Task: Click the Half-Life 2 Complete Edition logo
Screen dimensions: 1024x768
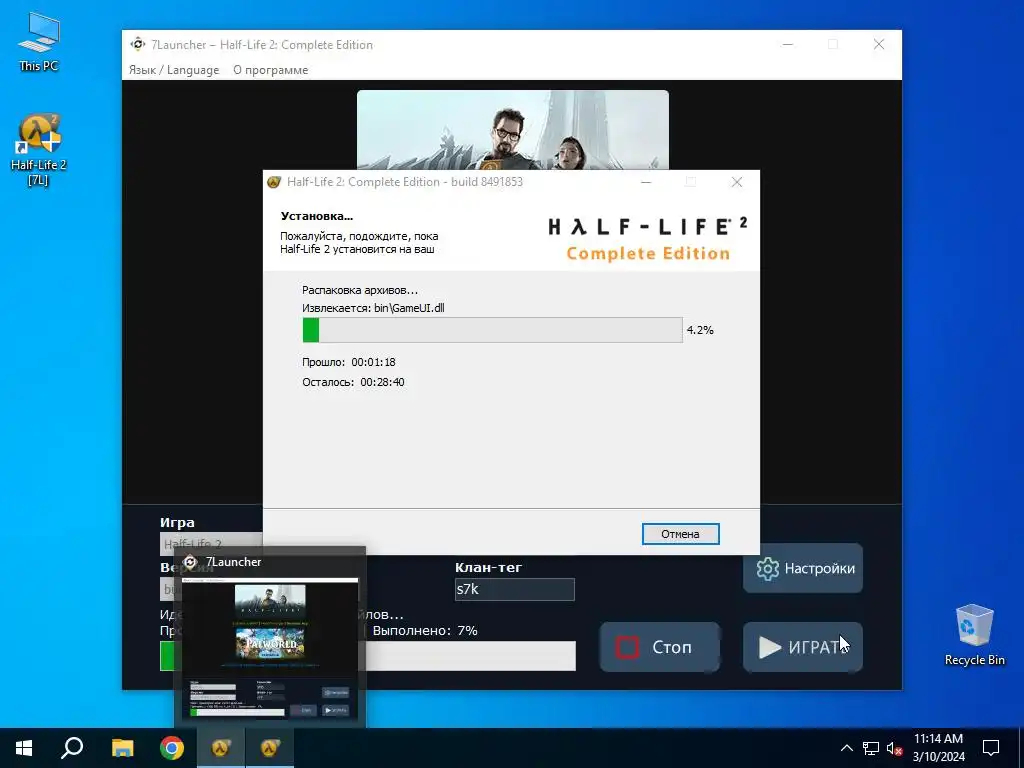Action: (x=648, y=239)
